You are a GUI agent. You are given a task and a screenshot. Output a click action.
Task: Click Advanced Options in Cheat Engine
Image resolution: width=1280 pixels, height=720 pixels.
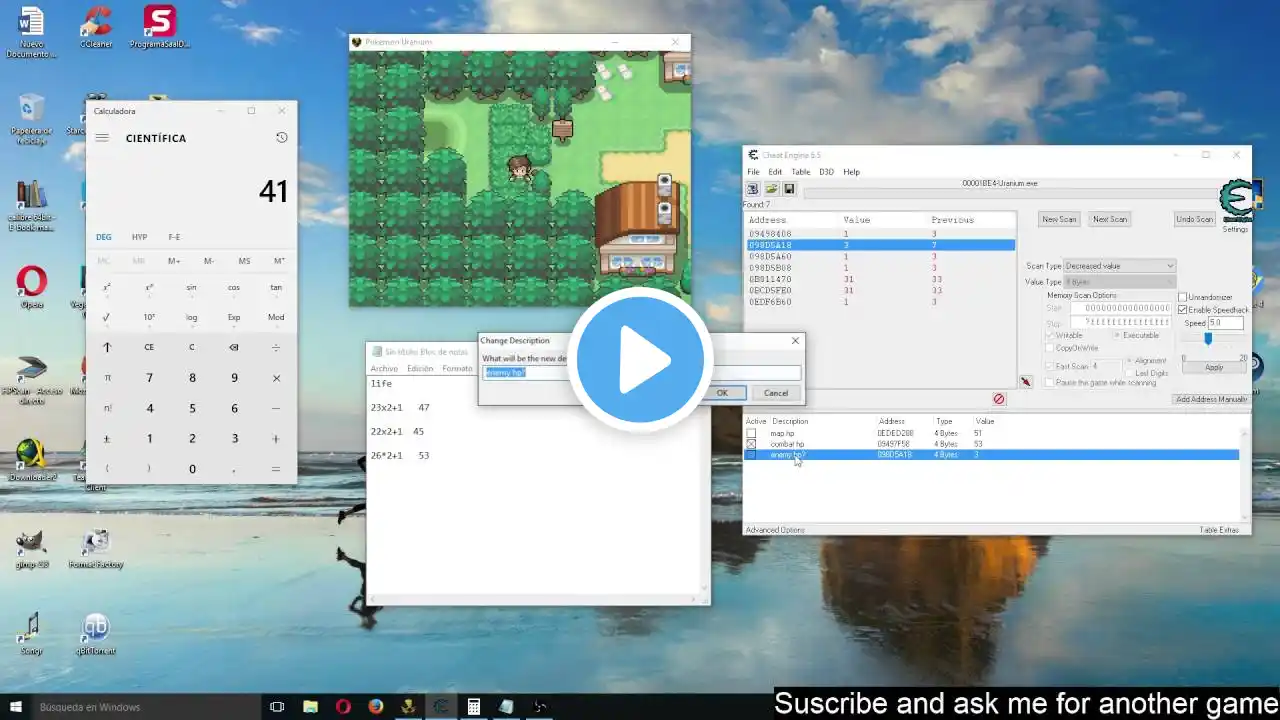[x=775, y=529]
